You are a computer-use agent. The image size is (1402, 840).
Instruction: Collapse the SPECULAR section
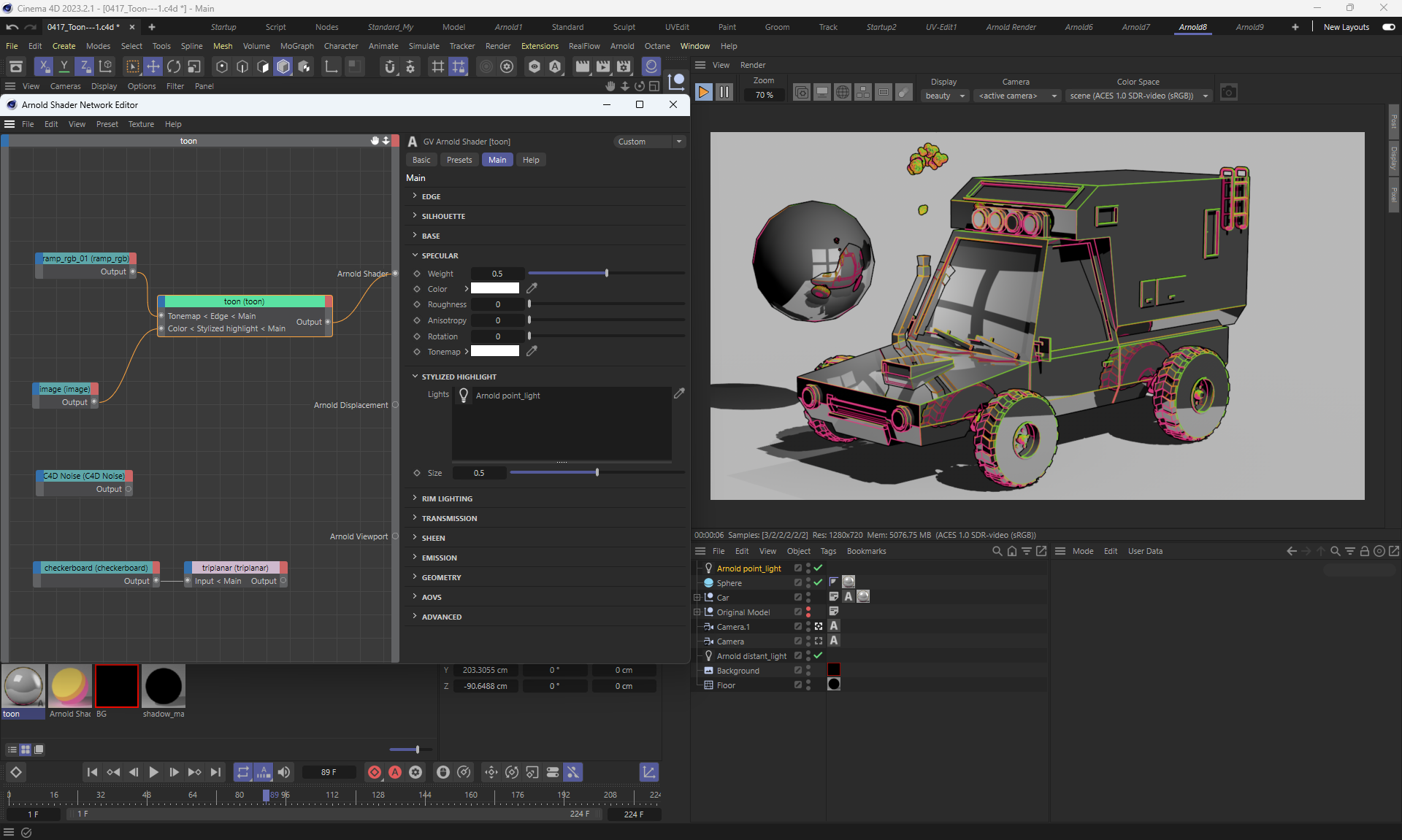[440, 255]
